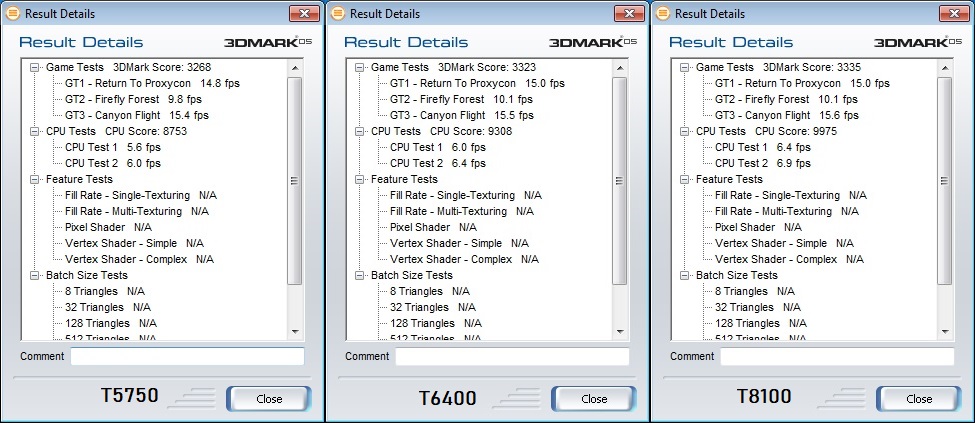
Task: Click scroll-up arrow in the T8100 window
Action: pyautogui.click(x=945, y=67)
